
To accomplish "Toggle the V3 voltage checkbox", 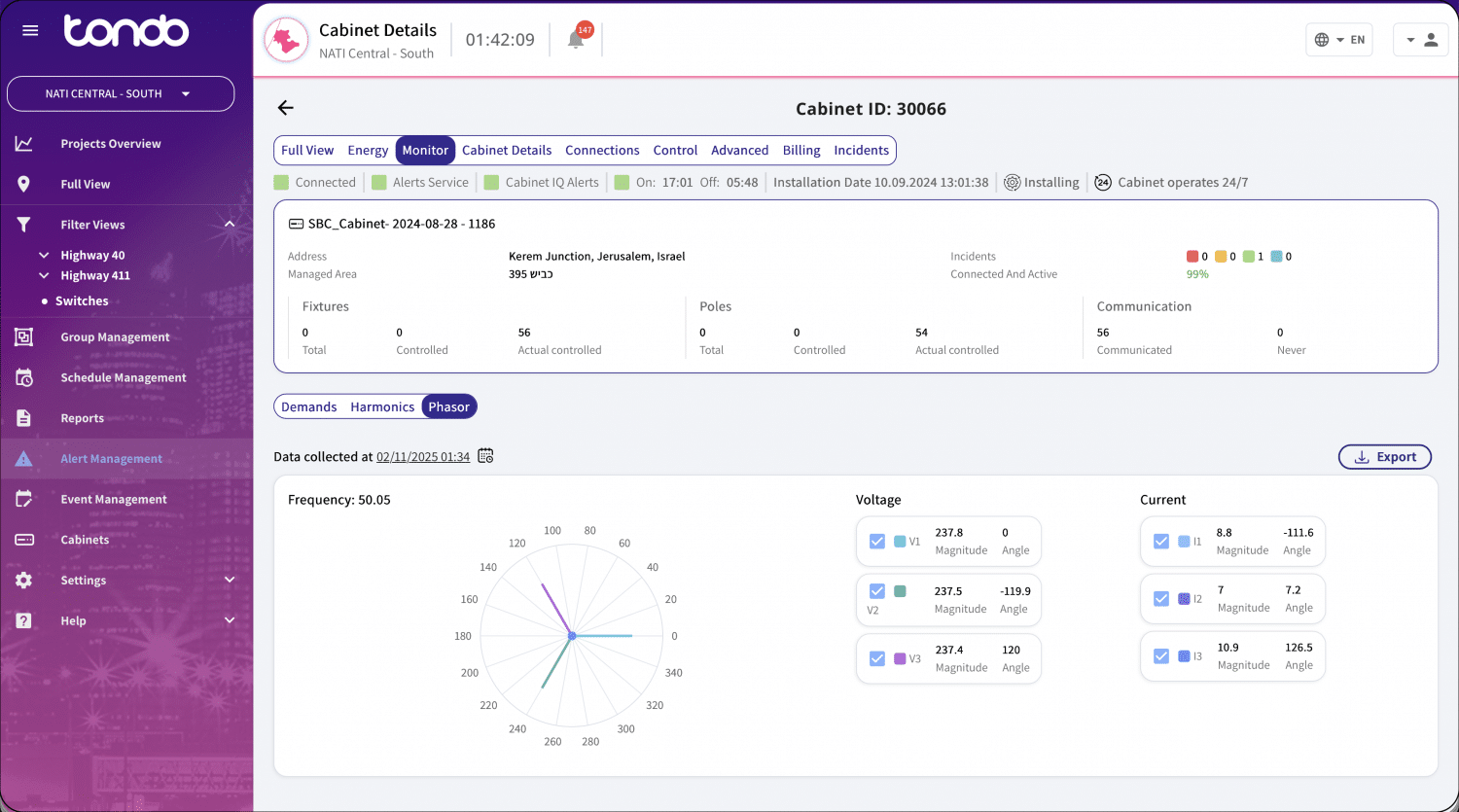I will point(877,658).
